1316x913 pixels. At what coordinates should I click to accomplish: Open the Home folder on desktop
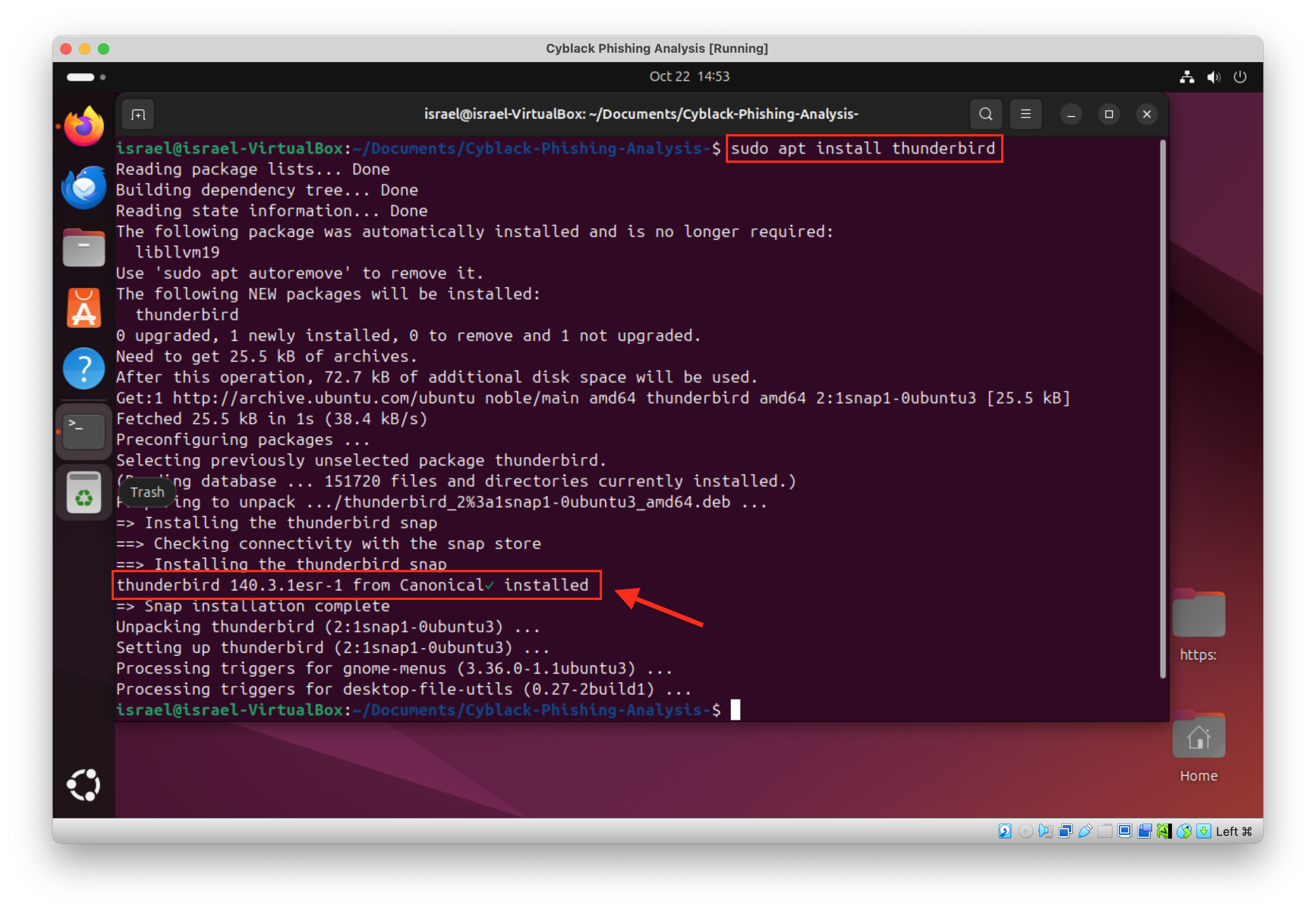(x=1198, y=738)
